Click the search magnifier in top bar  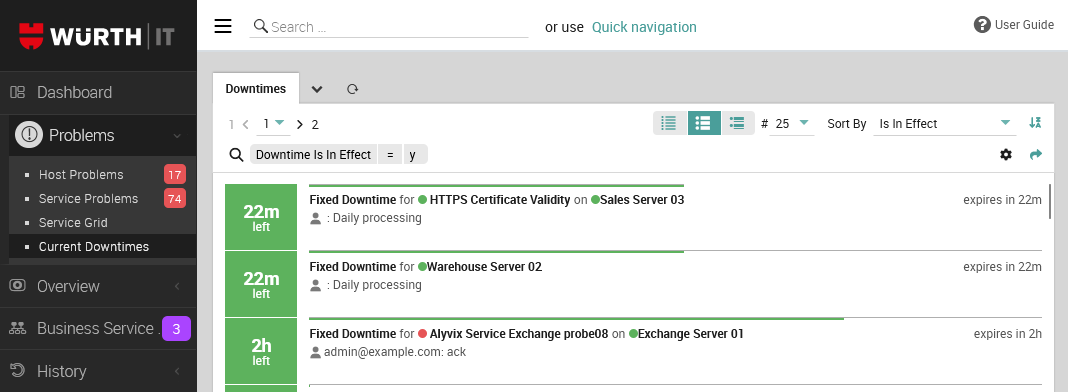click(260, 27)
